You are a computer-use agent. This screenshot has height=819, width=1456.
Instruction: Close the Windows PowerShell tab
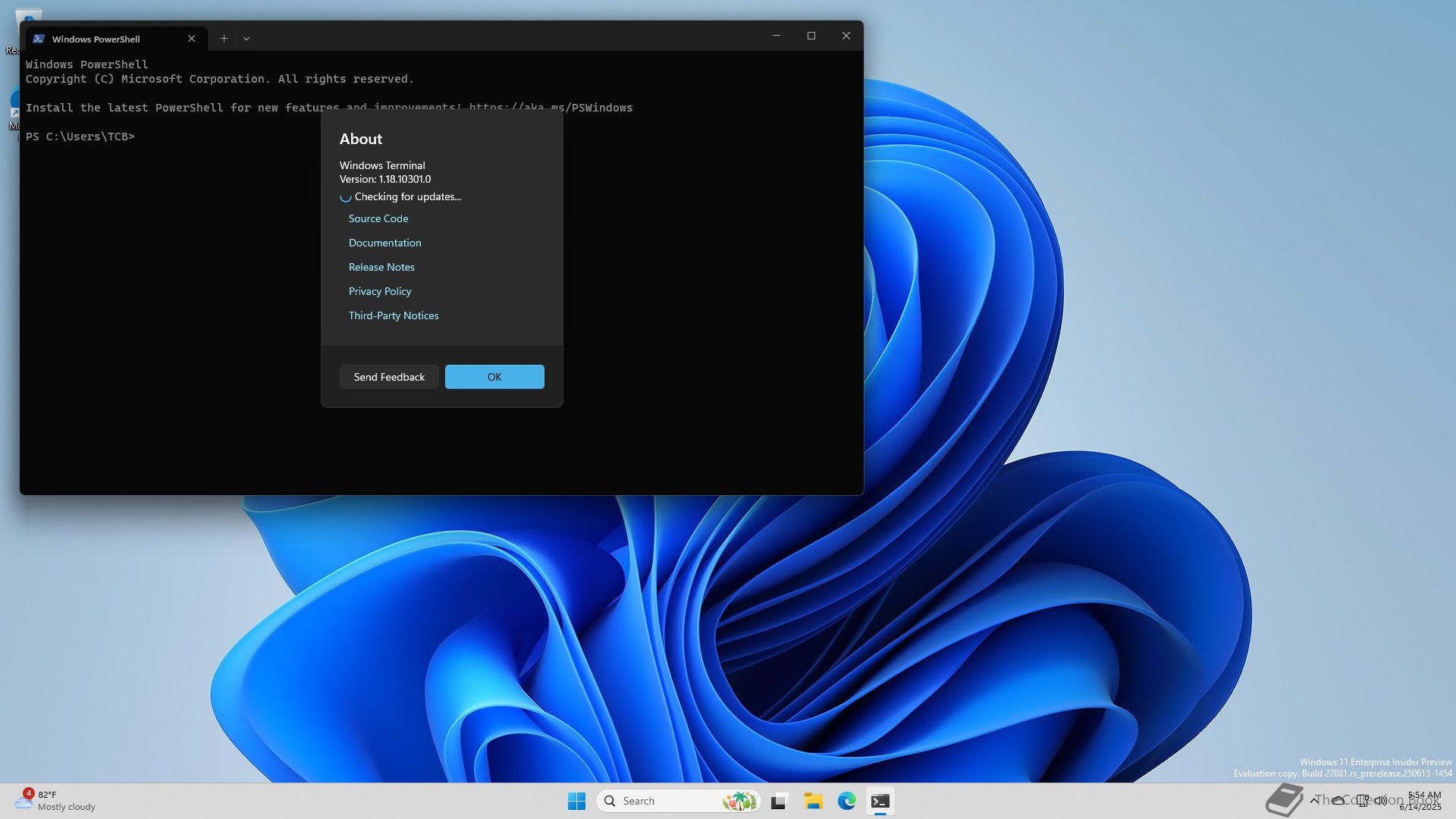click(191, 39)
